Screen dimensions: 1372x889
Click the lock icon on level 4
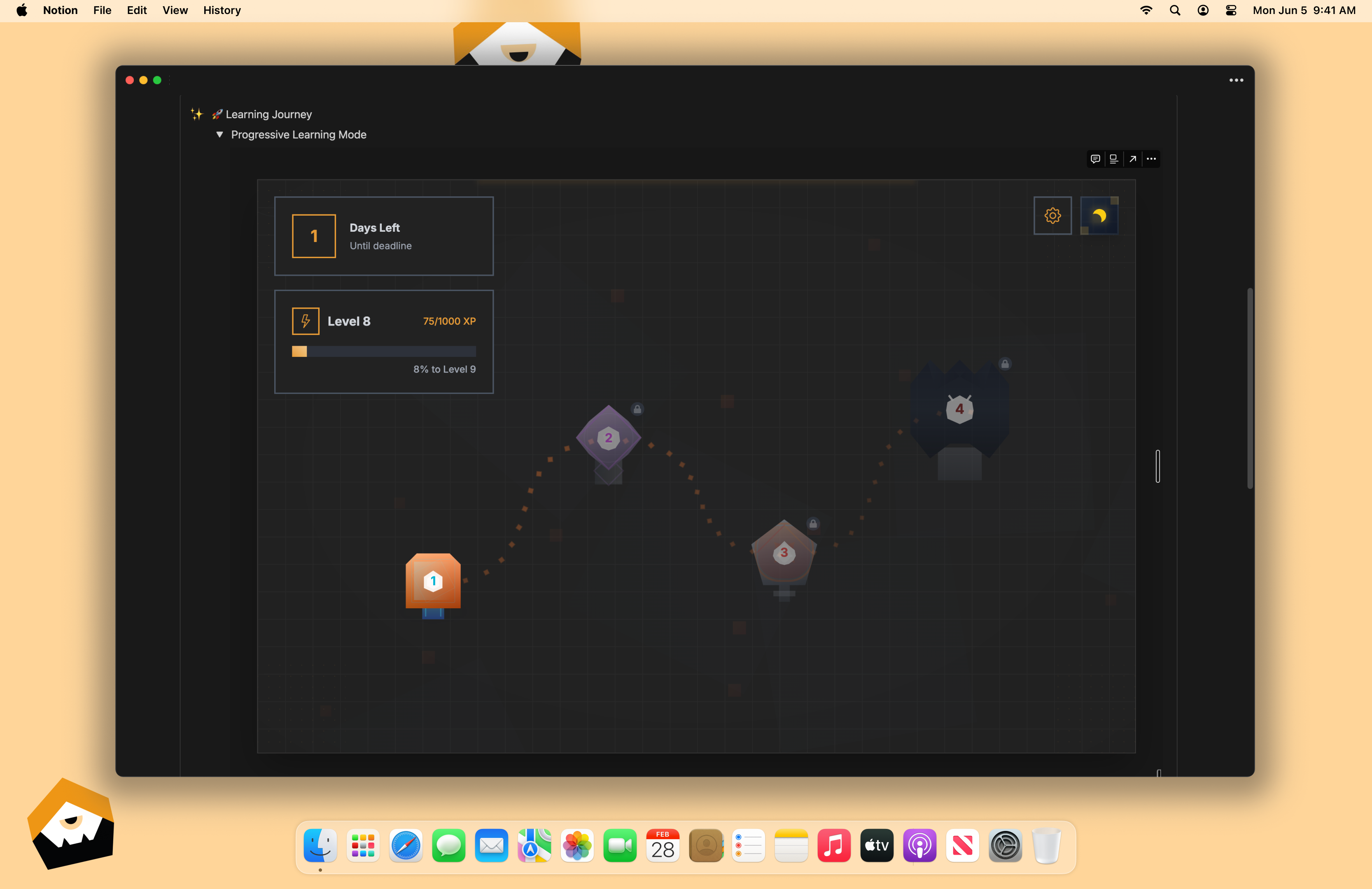point(1005,363)
